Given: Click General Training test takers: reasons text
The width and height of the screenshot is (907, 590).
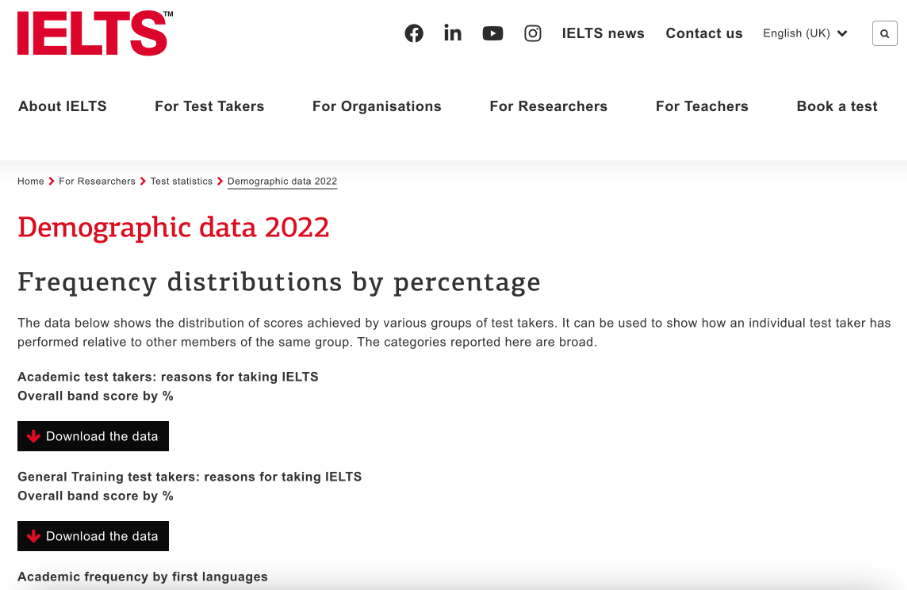Looking at the screenshot, I should click(x=190, y=477).
